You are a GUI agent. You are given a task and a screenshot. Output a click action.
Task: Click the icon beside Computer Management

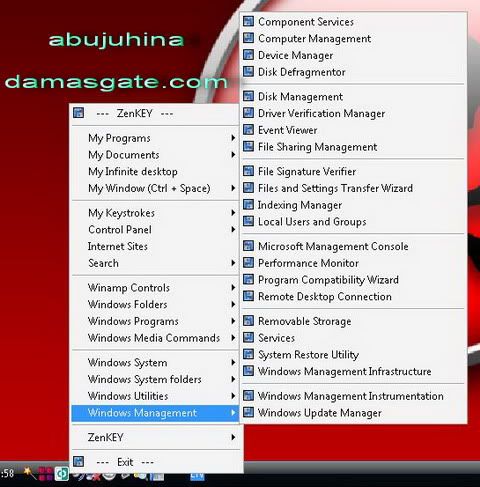[248, 38]
